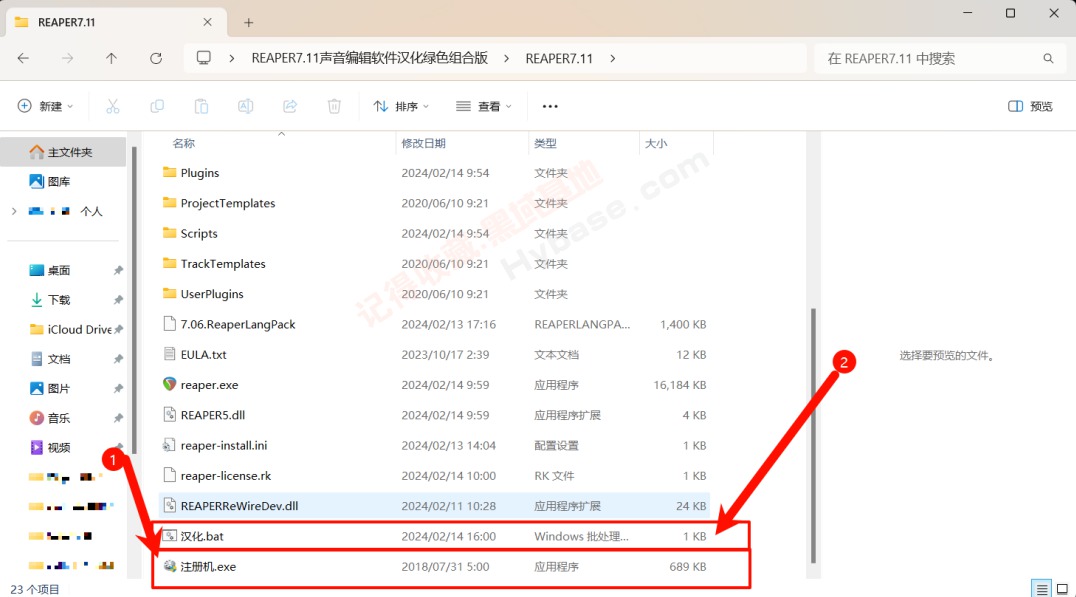Click REAPER7.11 breadcrumb in address bar
Screen dimensions: 1076x597
559,58
